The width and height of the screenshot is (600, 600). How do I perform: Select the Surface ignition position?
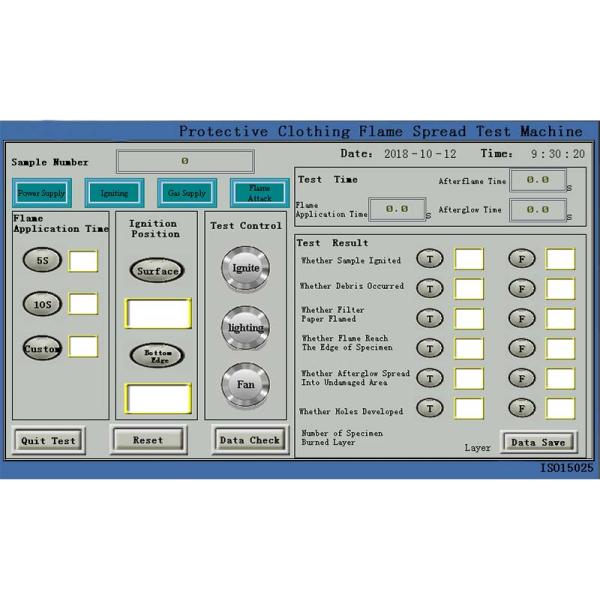coord(157,271)
